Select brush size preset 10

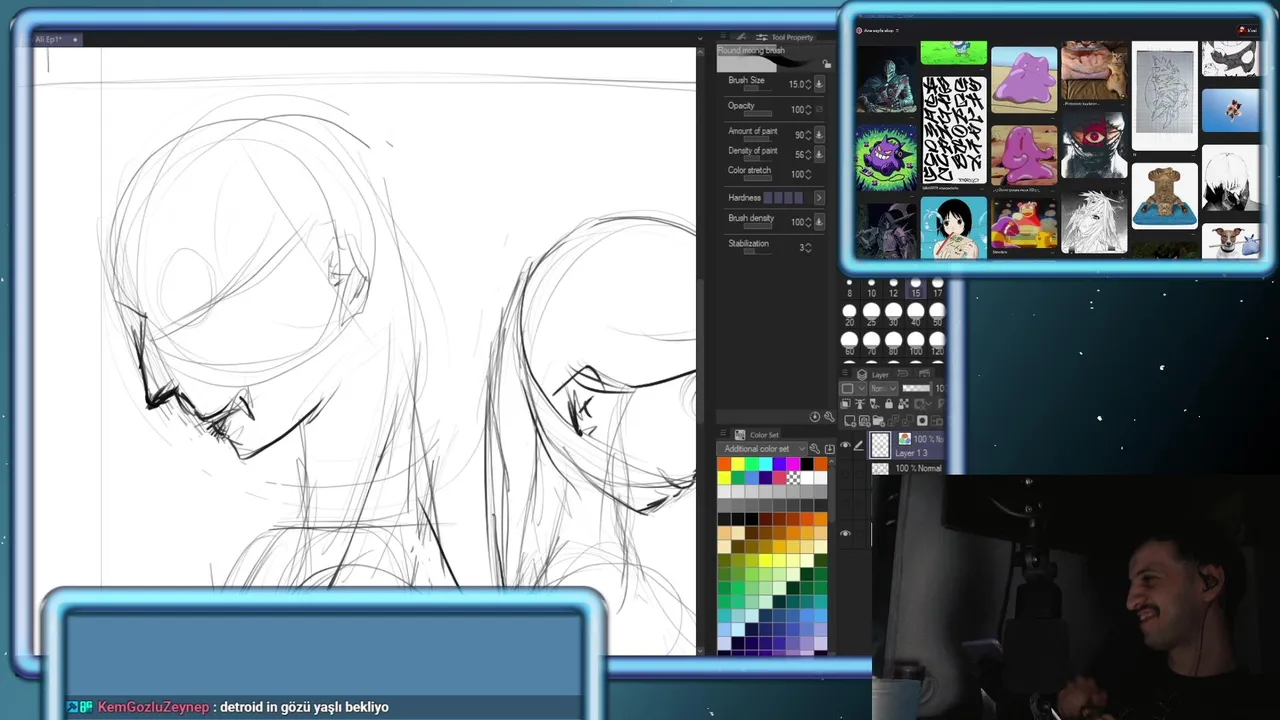[x=872, y=289]
